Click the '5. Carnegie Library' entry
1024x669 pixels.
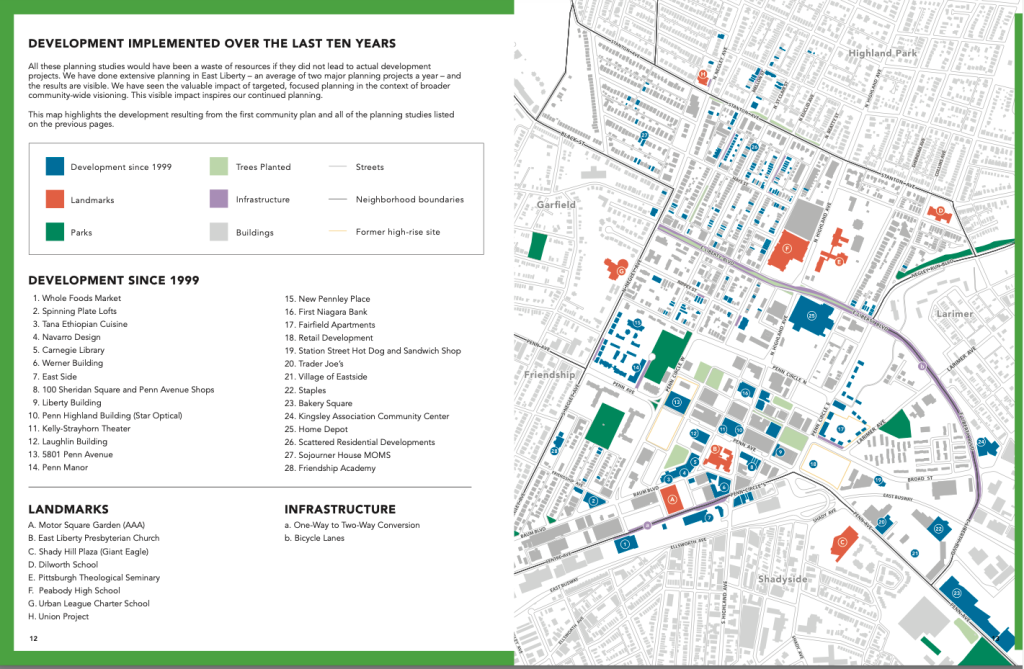[x=69, y=350]
